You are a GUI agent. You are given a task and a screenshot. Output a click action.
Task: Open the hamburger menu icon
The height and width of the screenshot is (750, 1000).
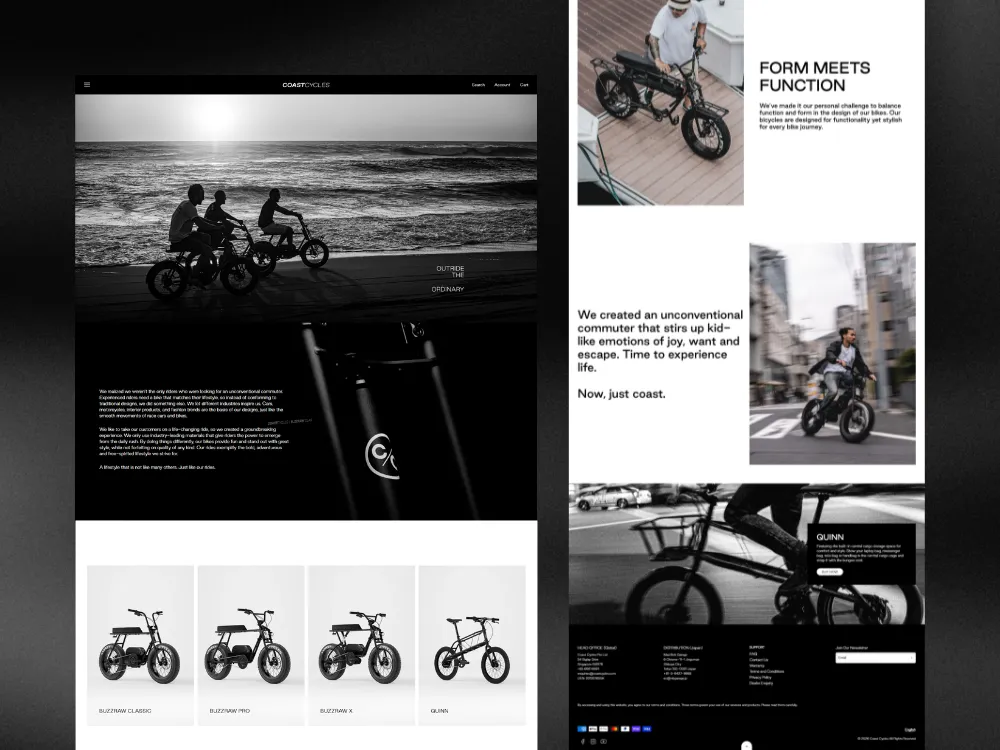87,84
